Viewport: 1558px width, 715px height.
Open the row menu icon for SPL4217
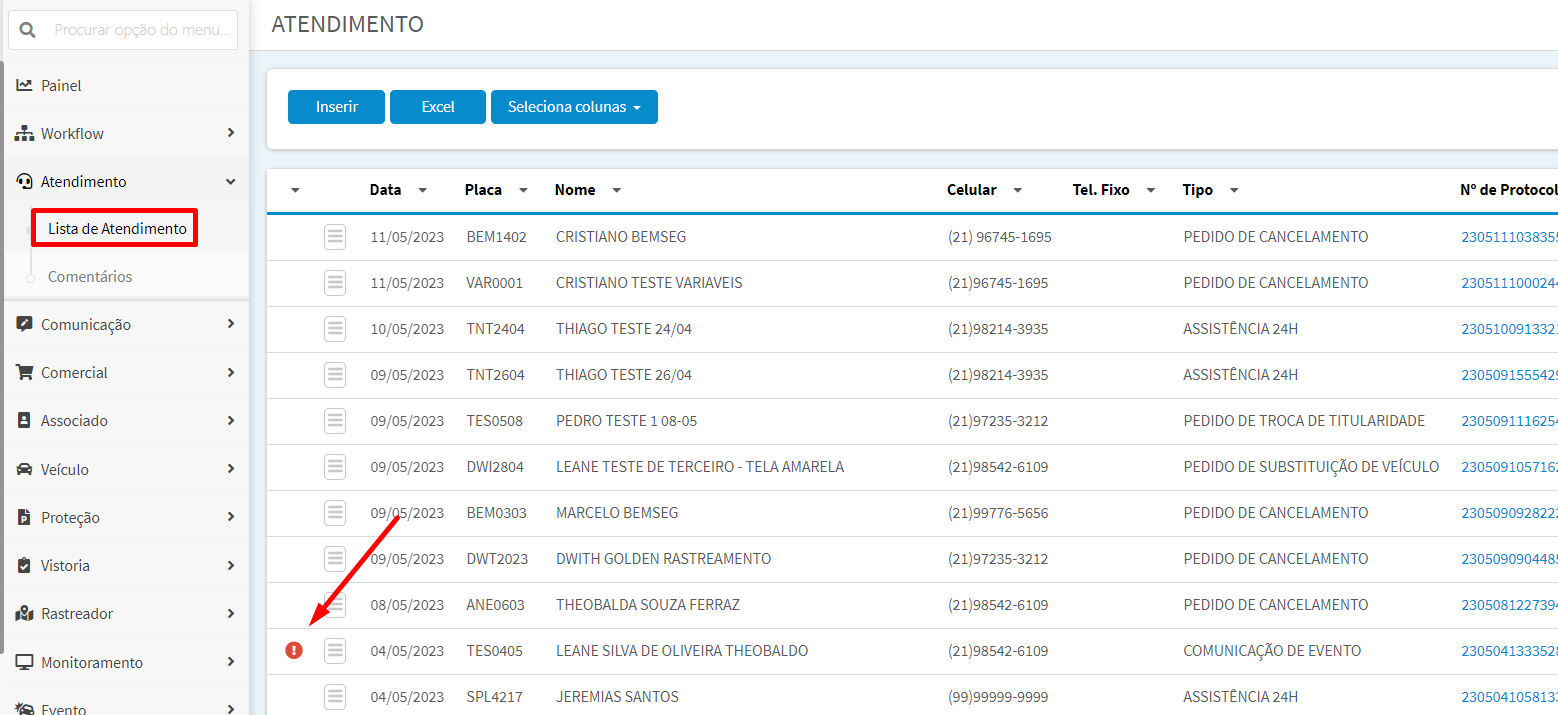tap(335, 697)
